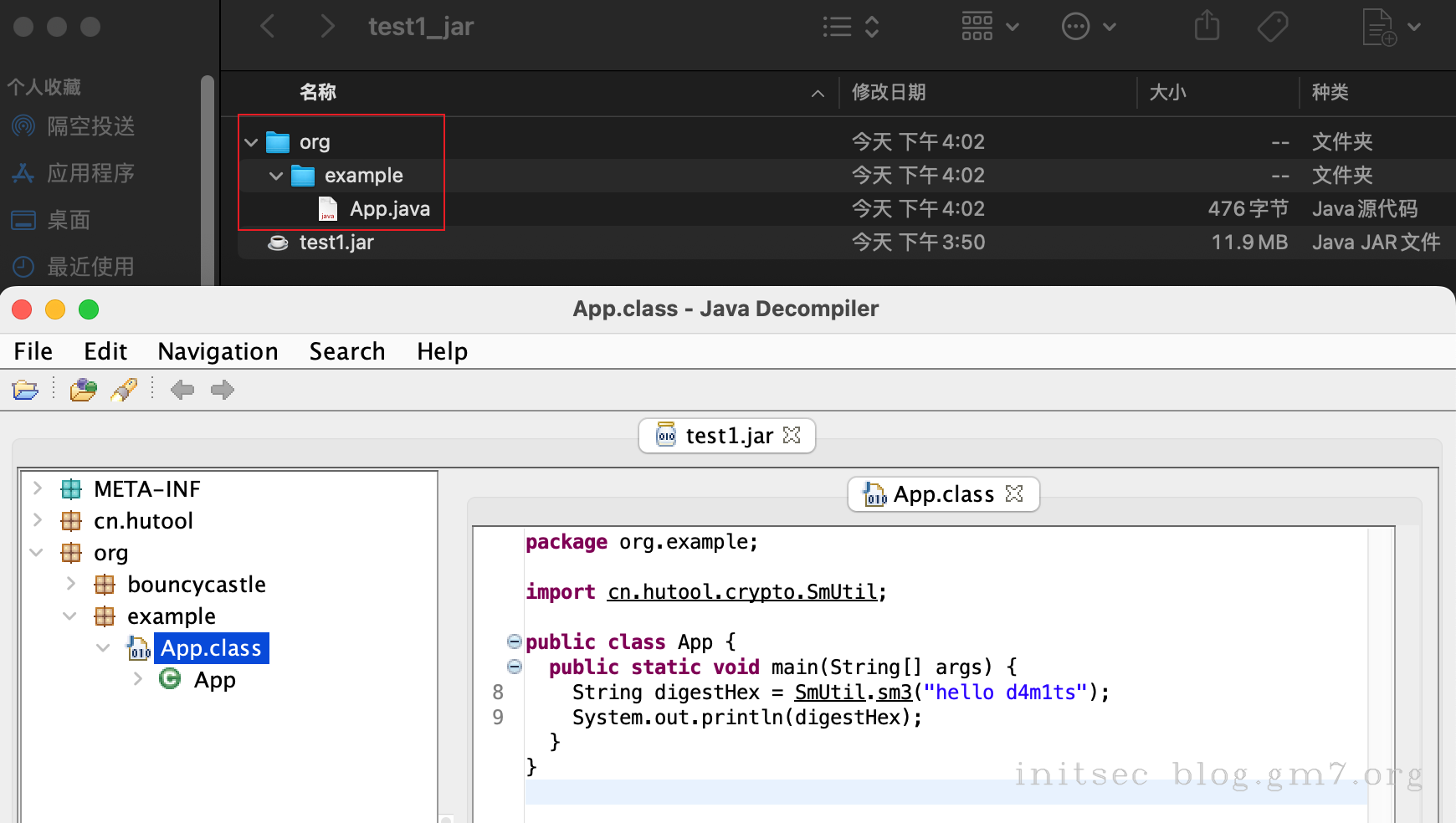Open the Search menu
This screenshot has height=823, width=1456.
347,351
